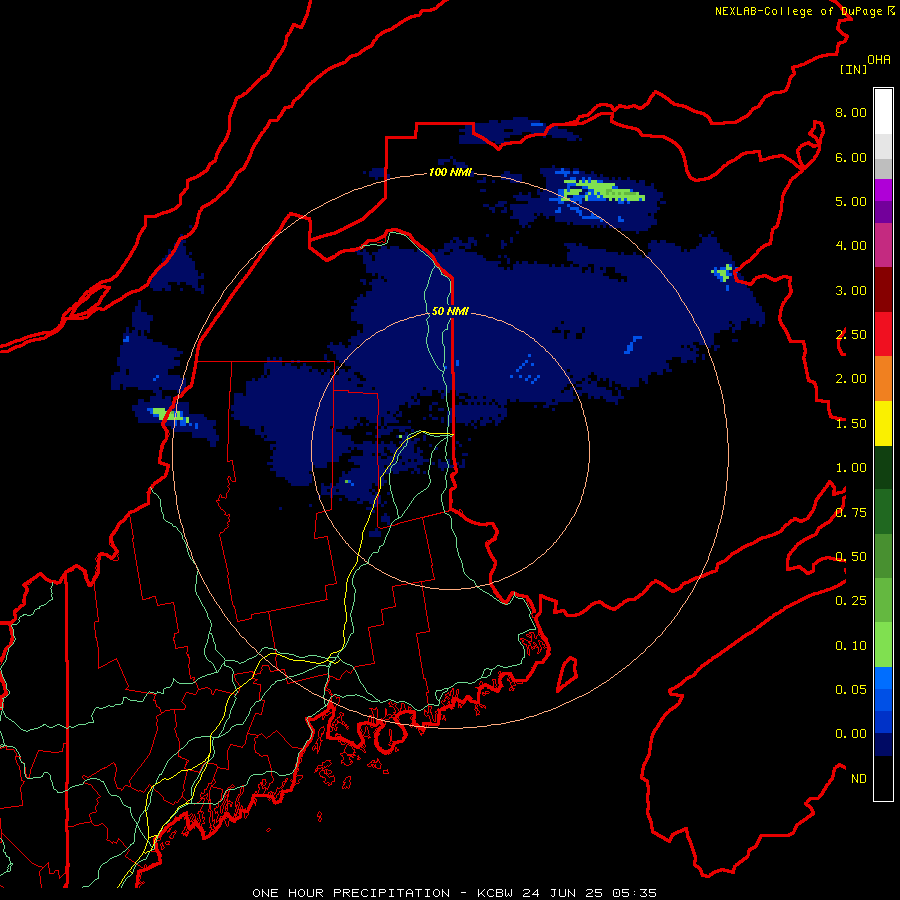Click the 5.00 legend value

coord(851,201)
